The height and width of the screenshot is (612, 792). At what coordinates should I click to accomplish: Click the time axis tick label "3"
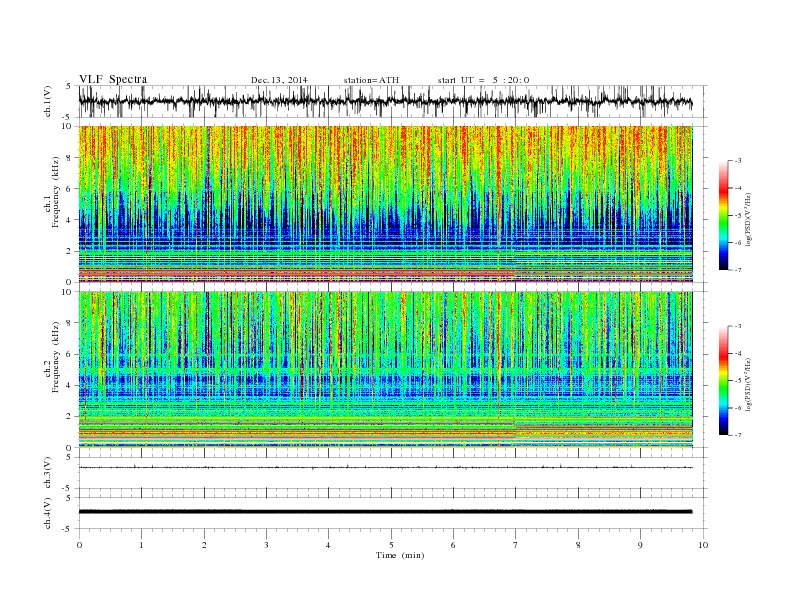266,545
